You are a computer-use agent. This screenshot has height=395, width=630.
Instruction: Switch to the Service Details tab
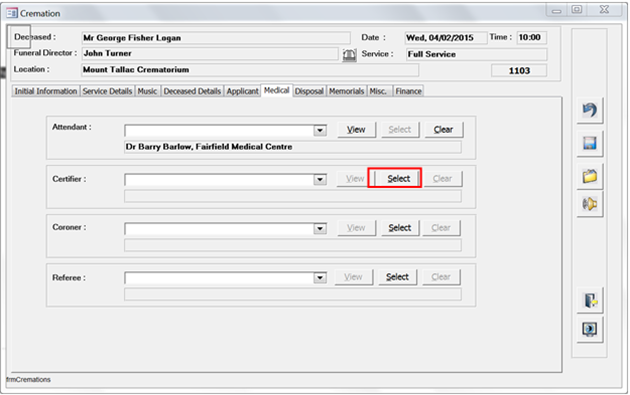pos(107,91)
